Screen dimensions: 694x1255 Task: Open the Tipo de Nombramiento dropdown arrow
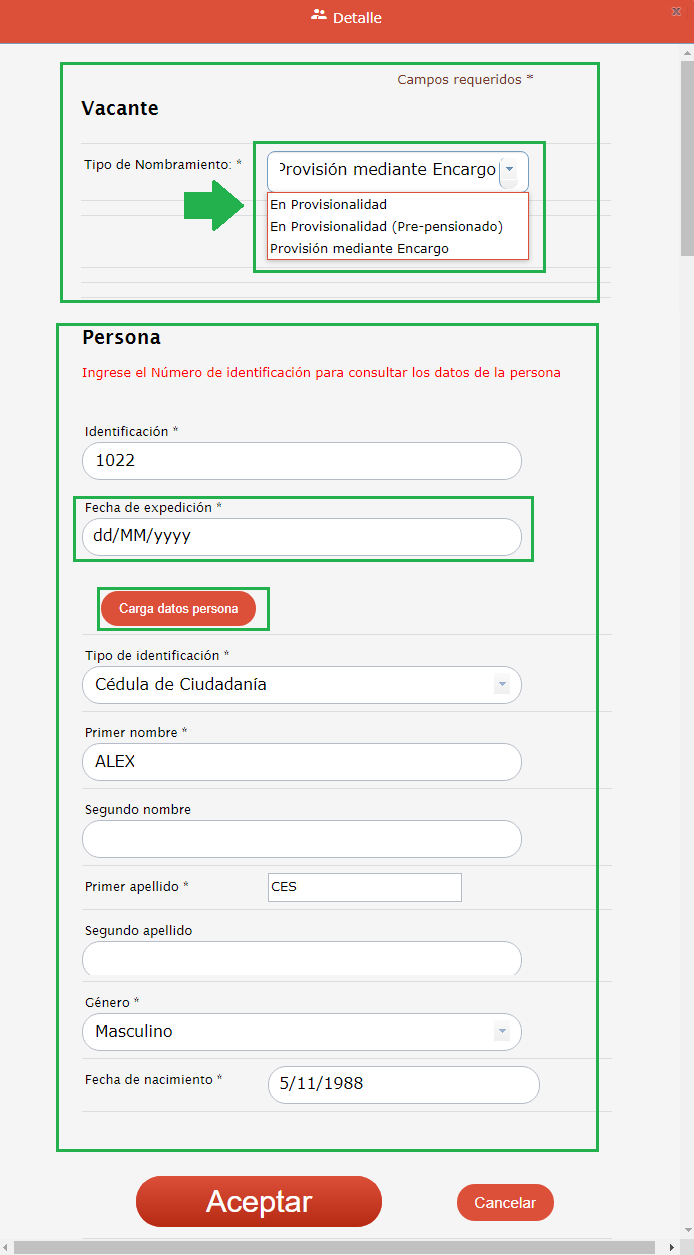coord(510,170)
